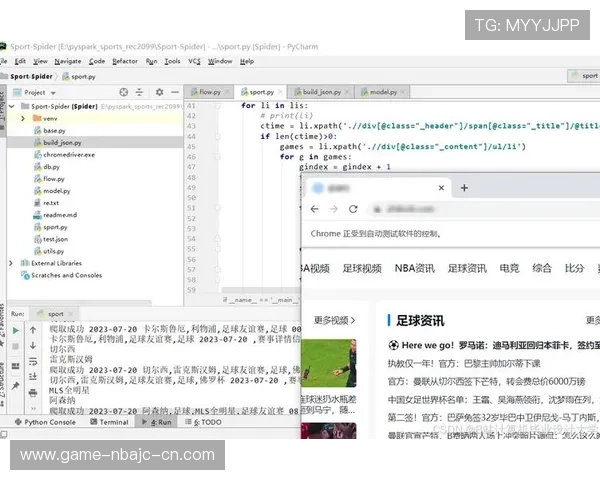Close the sport Run tab
Image resolution: width=600 pixels, height=480 pixels.
[70, 314]
